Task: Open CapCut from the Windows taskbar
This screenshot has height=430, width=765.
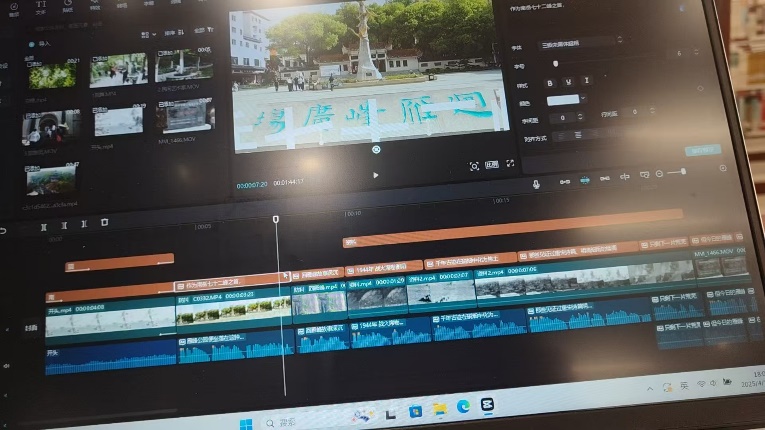Action: (488, 407)
